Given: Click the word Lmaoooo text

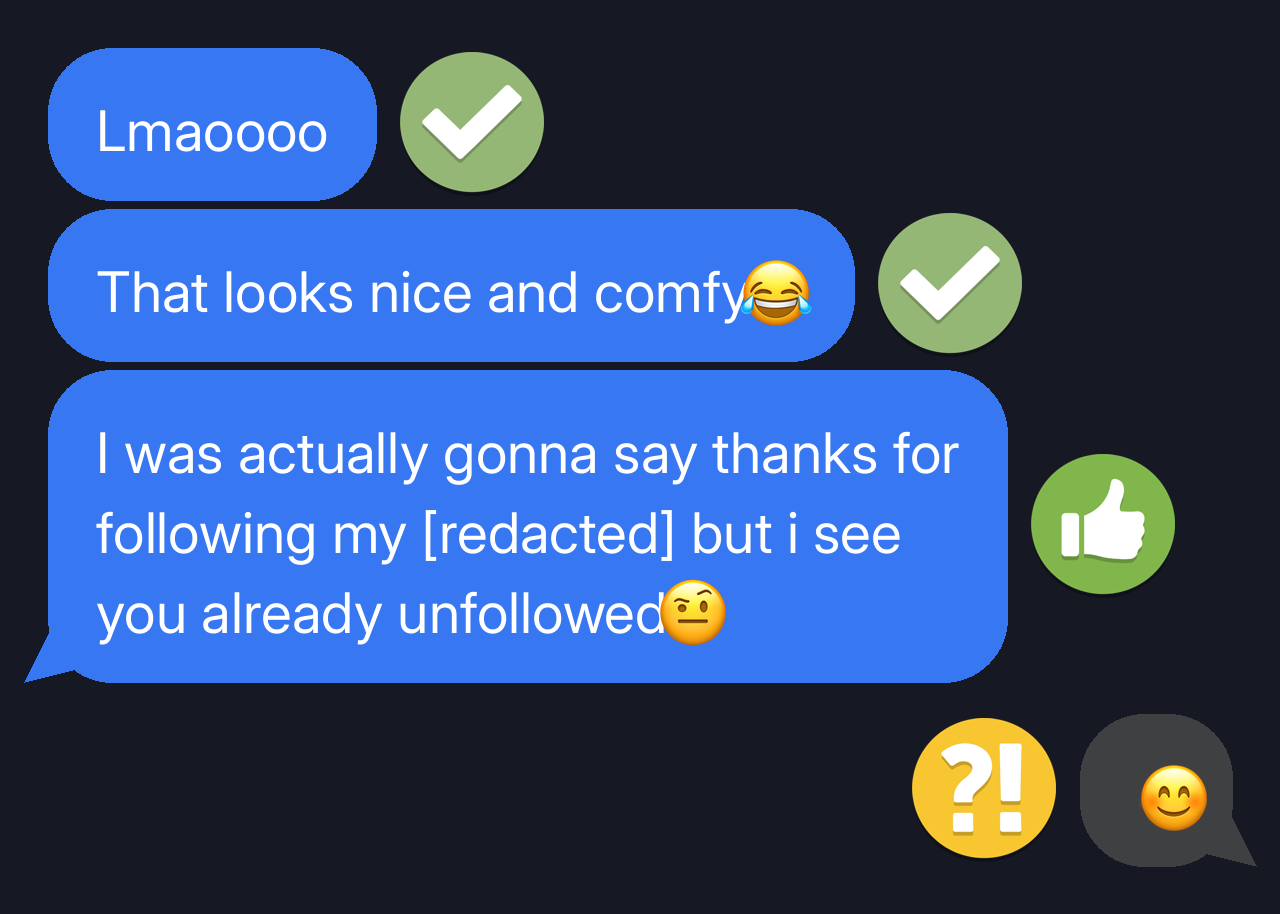Looking at the screenshot, I should click(212, 132).
